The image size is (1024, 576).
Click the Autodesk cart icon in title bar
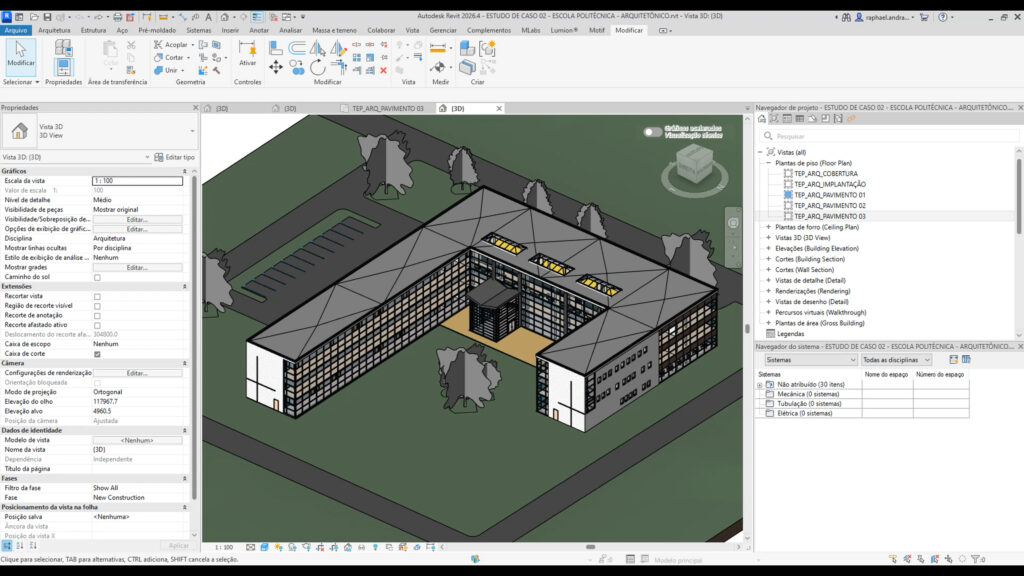coord(923,17)
